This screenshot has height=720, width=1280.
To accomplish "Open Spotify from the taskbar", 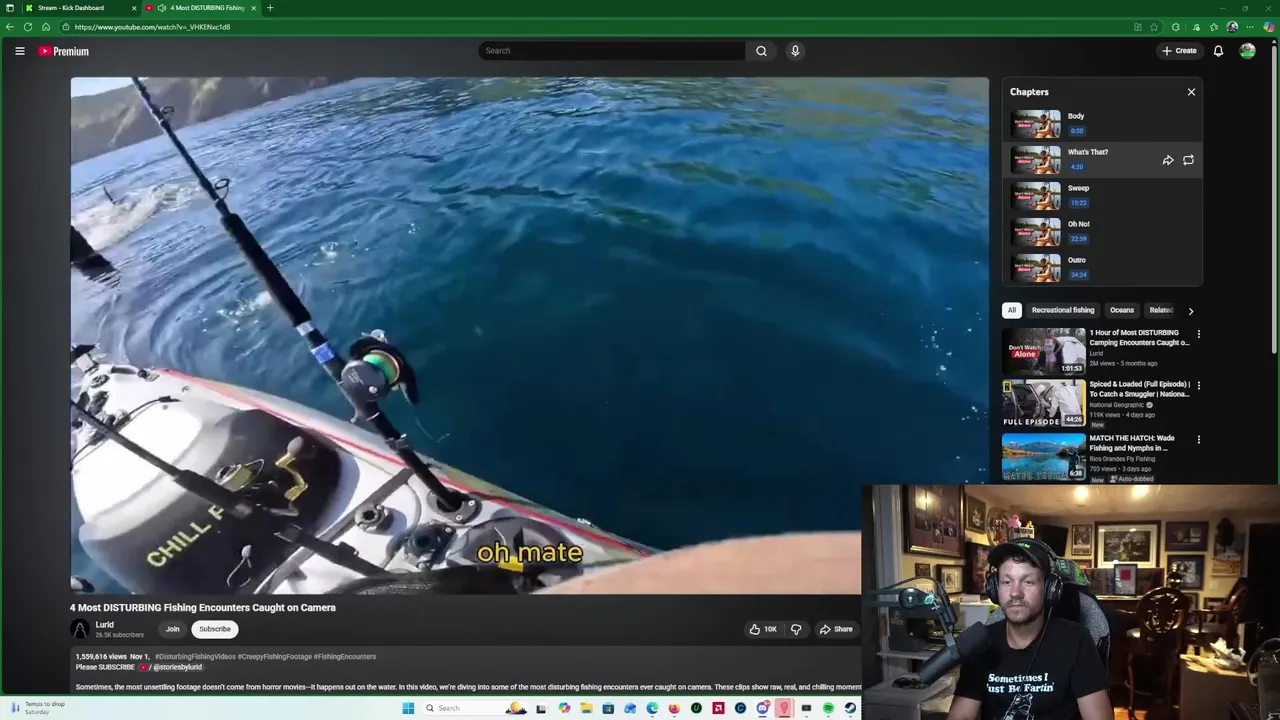I will point(828,708).
